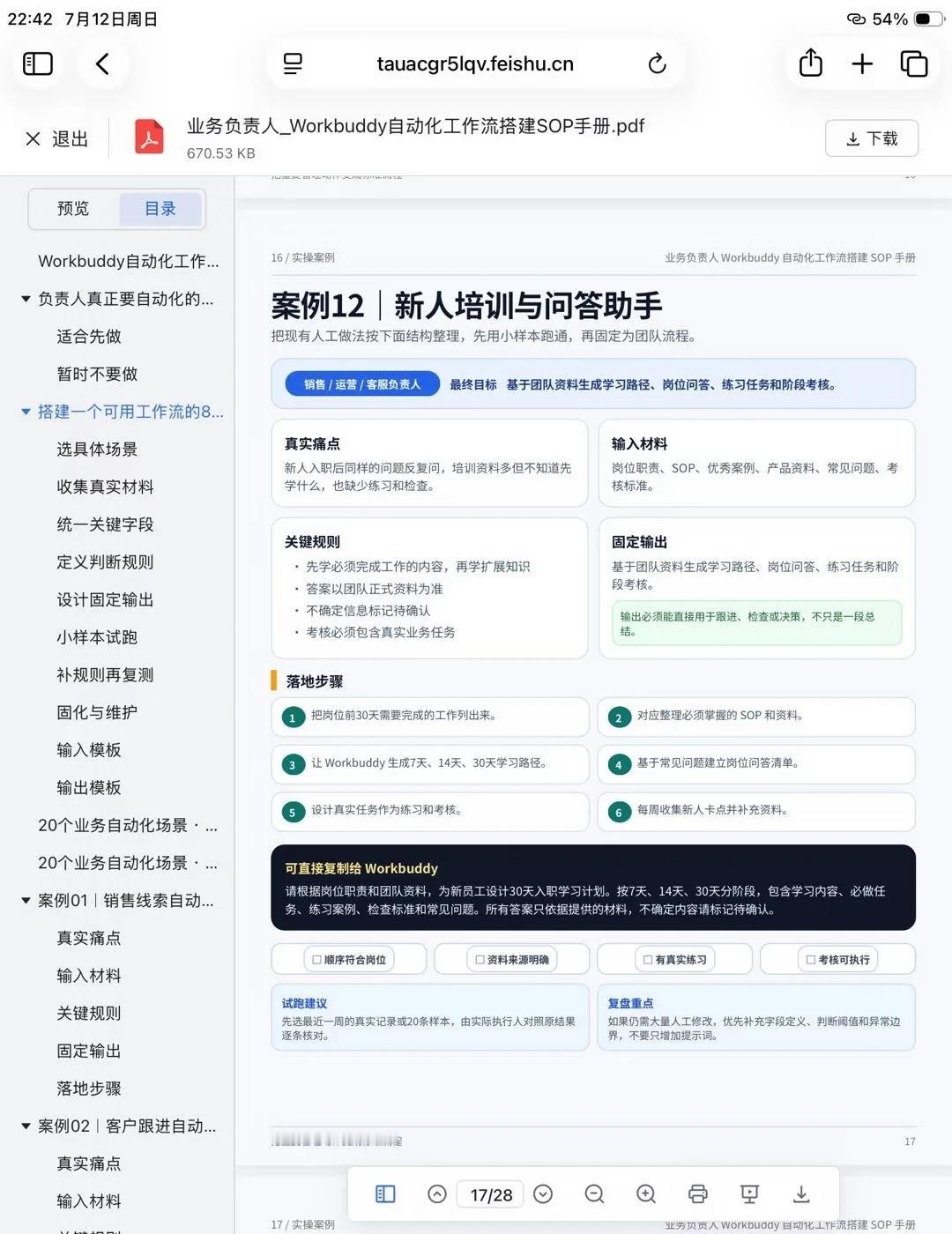Select 补规则再复测 outline item

[x=105, y=674]
